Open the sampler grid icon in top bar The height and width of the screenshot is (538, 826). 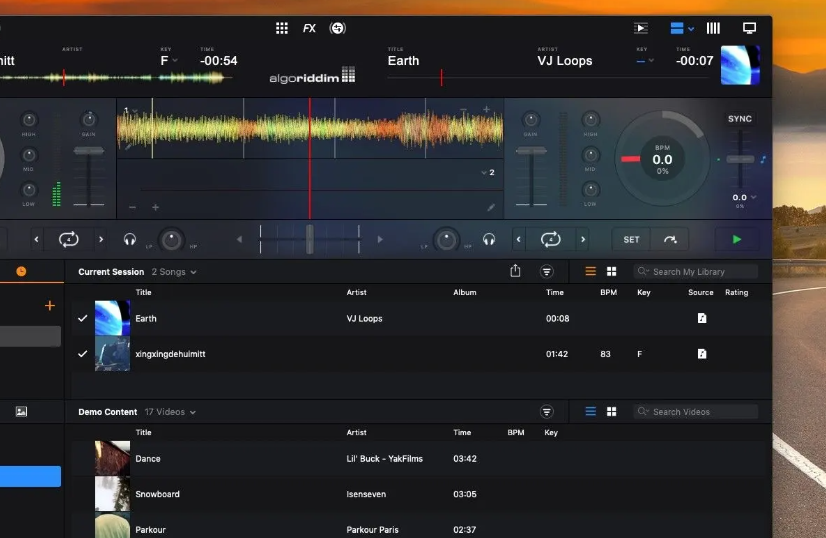point(282,28)
